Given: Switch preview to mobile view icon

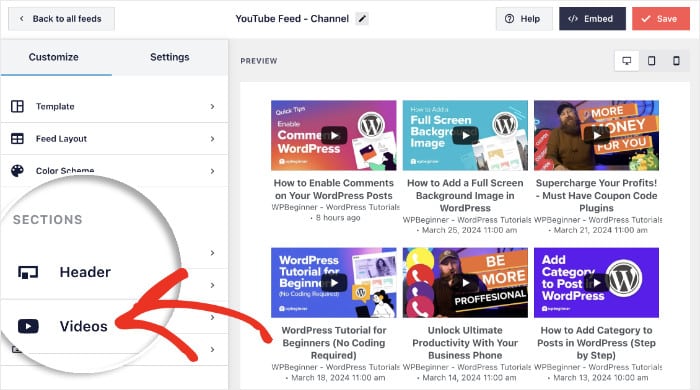Looking at the screenshot, I should [x=676, y=61].
